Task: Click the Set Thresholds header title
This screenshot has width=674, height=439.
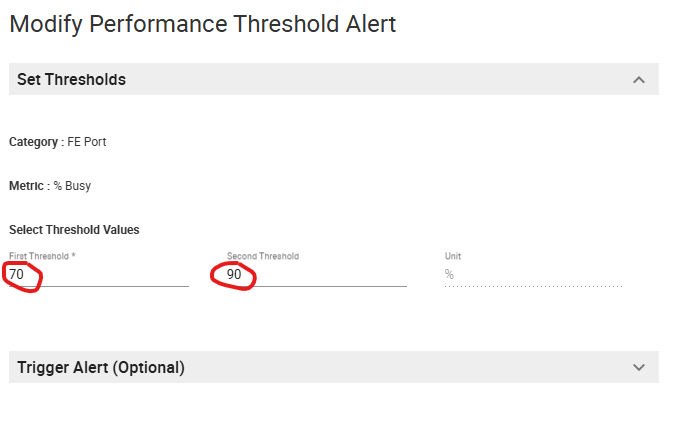Action: [x=71, y=79]
